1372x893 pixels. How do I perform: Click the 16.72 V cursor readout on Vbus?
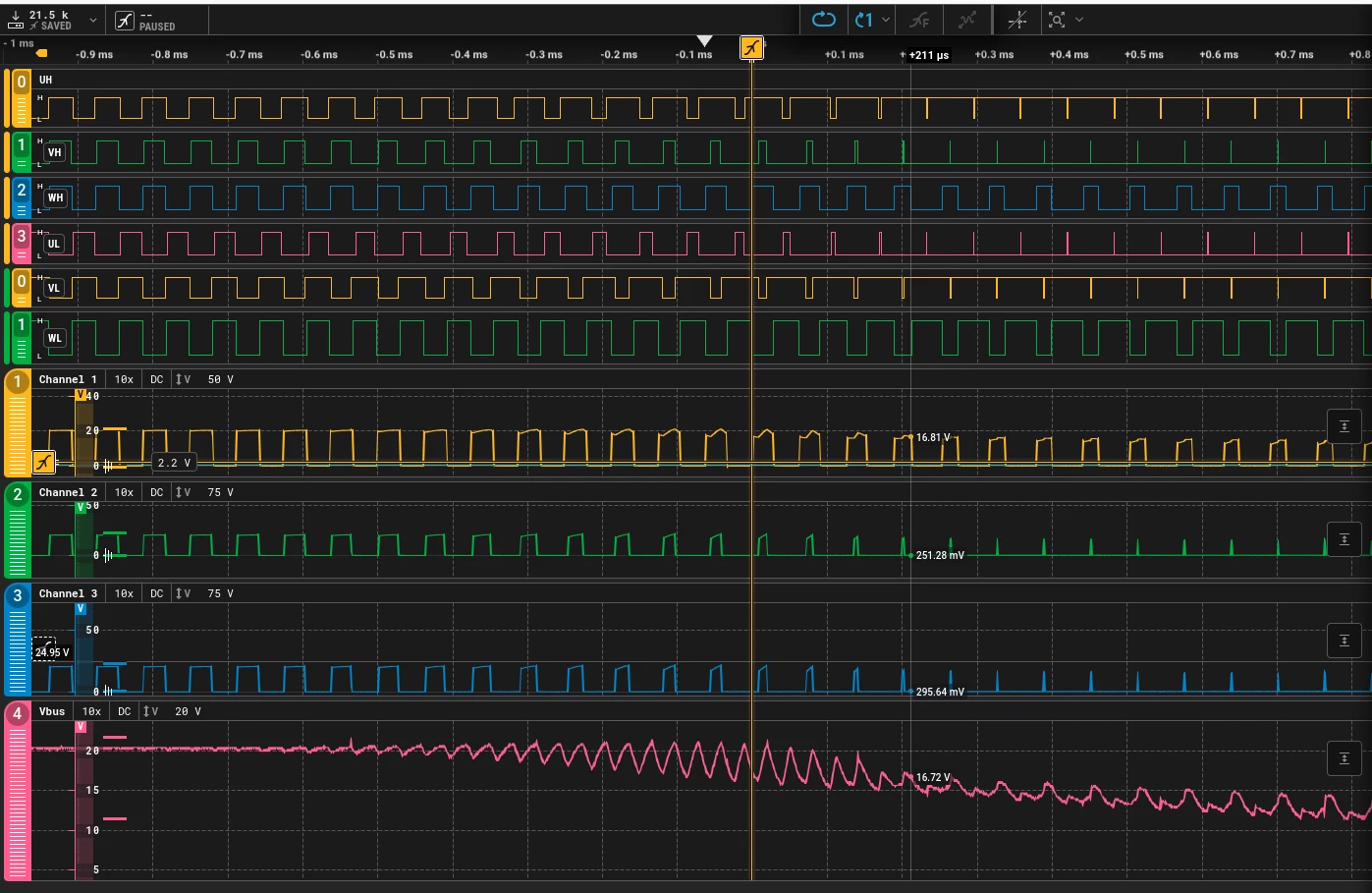933,777
